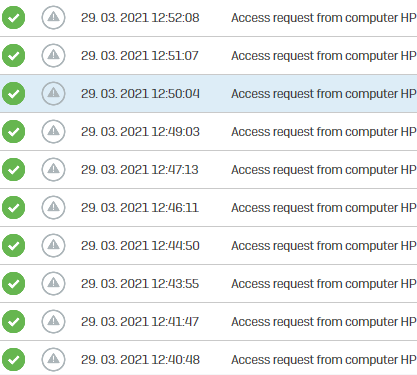Click green checkmark icon for 12:40:48 entry

click(x=13, y=360)
